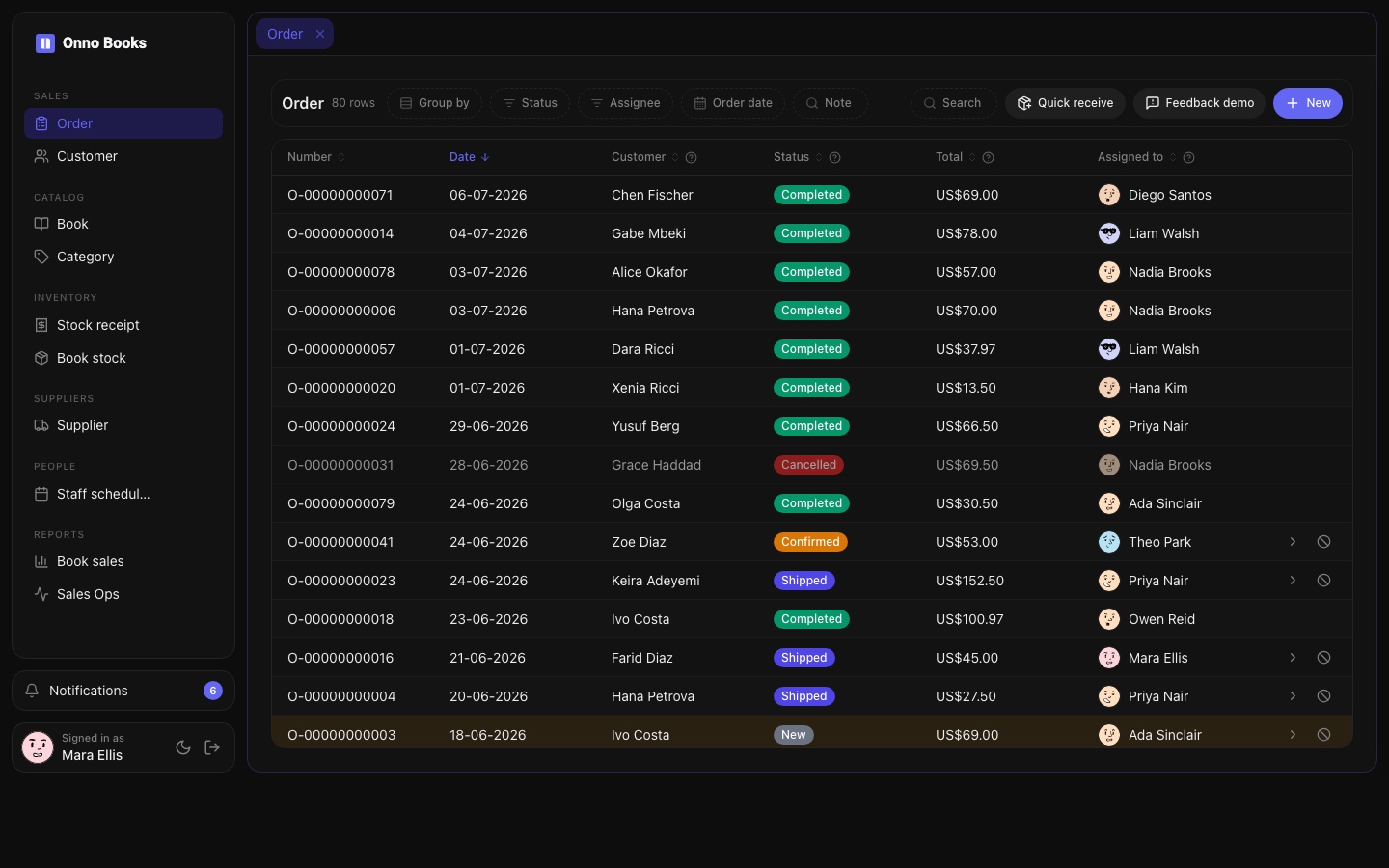Cancel order O-00000000004 with ban icon
Image resolution: width=1389 pixels, height=868 pixels.
point(1323,696)
